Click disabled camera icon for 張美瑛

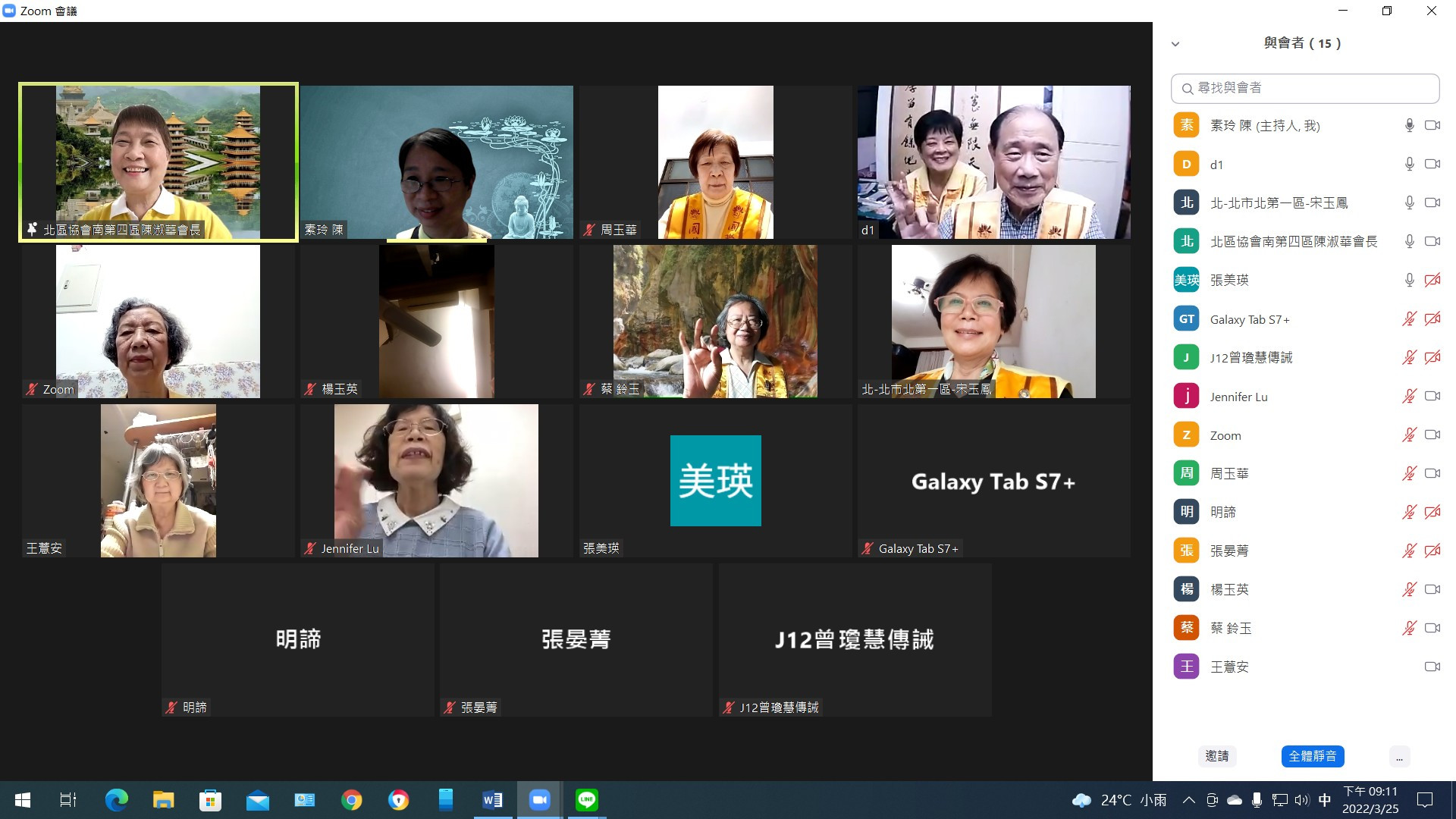click(1432, 280)
